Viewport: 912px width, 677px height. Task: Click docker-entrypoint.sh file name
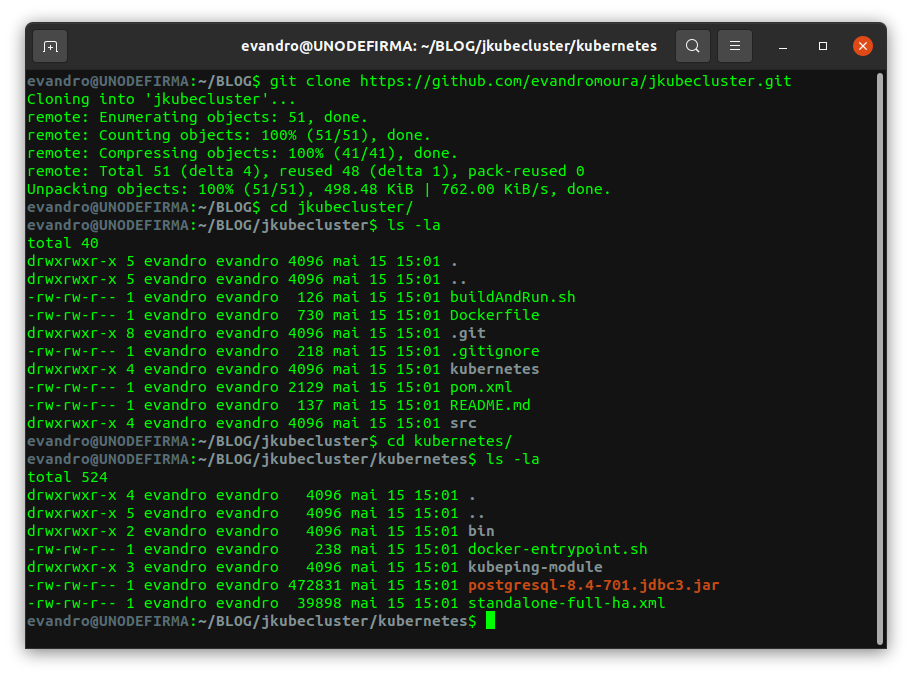[557, 549]
